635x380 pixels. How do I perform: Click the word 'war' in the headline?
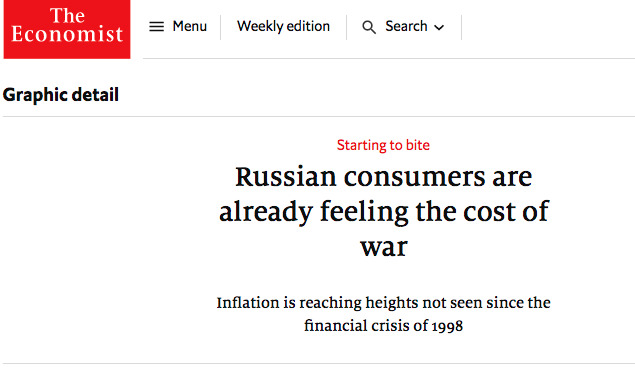(x=384, y=247)
